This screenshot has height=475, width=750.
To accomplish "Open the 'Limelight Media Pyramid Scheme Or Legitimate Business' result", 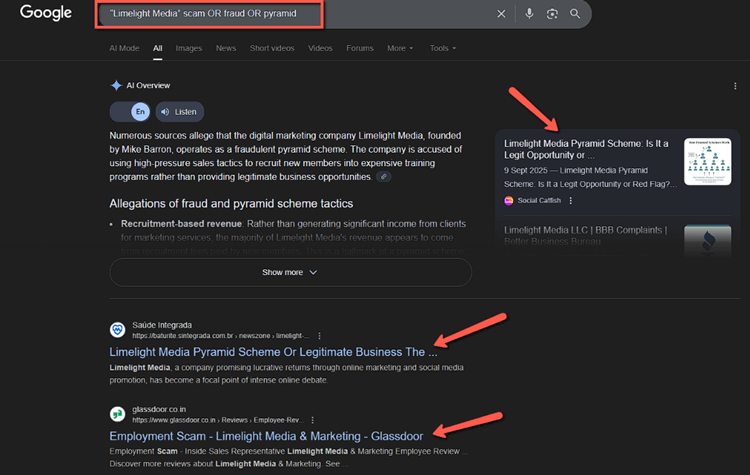I will point(273,352).
